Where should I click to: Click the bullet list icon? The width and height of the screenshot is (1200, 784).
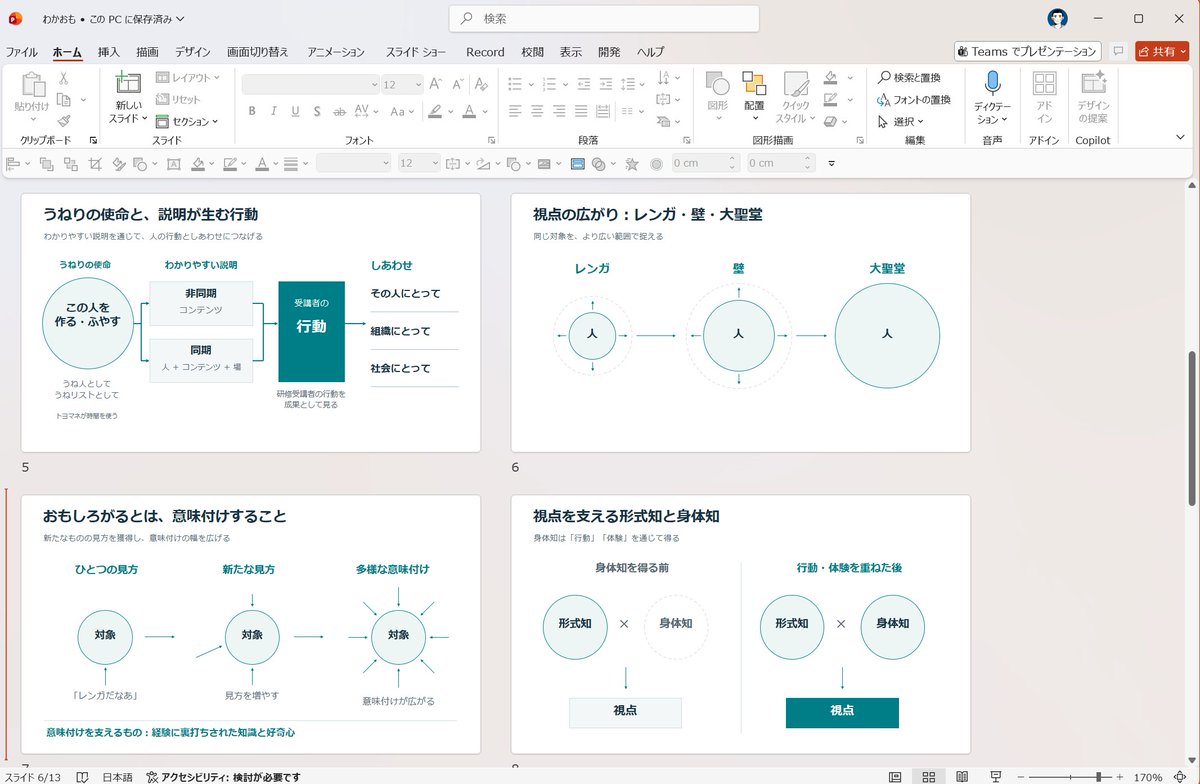(x=515, y=85)
